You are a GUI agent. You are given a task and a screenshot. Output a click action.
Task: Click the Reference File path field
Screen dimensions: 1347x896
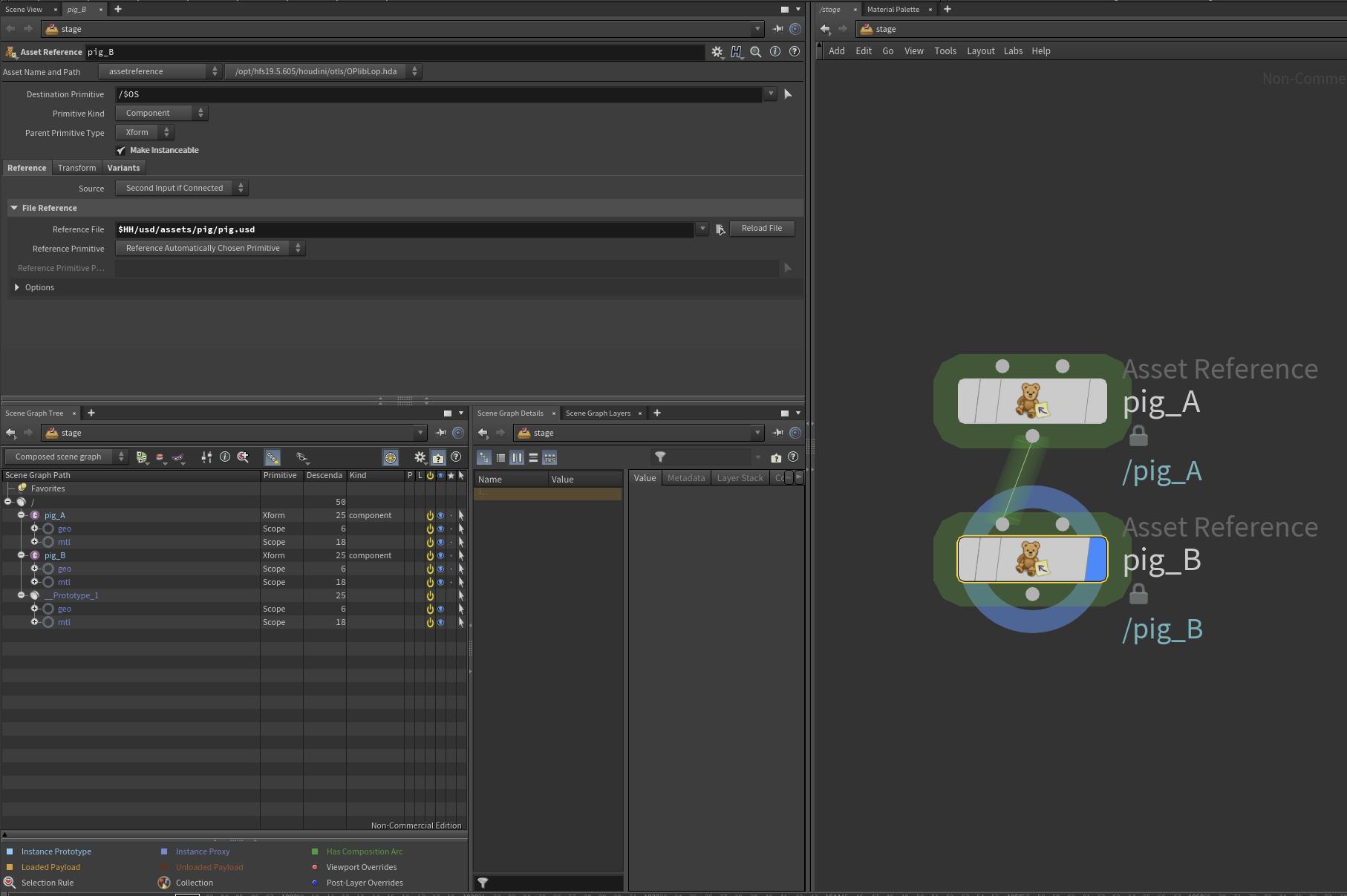(405, 229)
